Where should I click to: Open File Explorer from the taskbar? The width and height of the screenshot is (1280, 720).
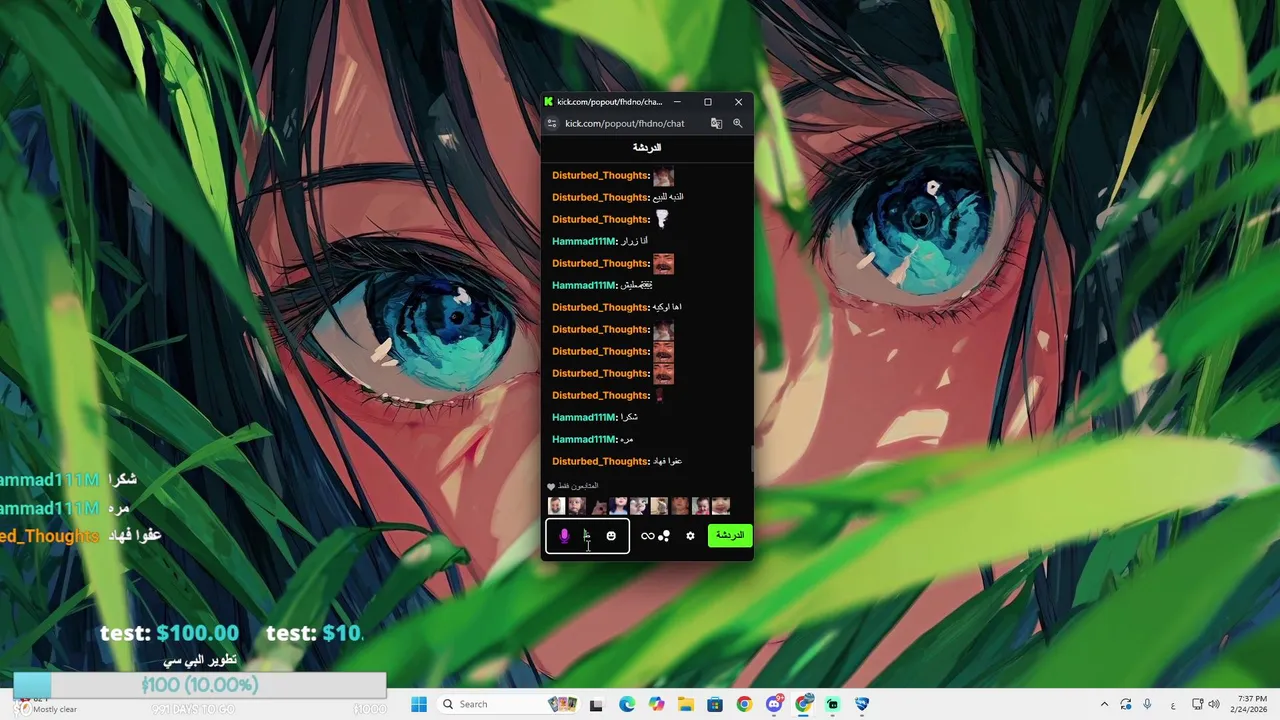pos(685,704)
